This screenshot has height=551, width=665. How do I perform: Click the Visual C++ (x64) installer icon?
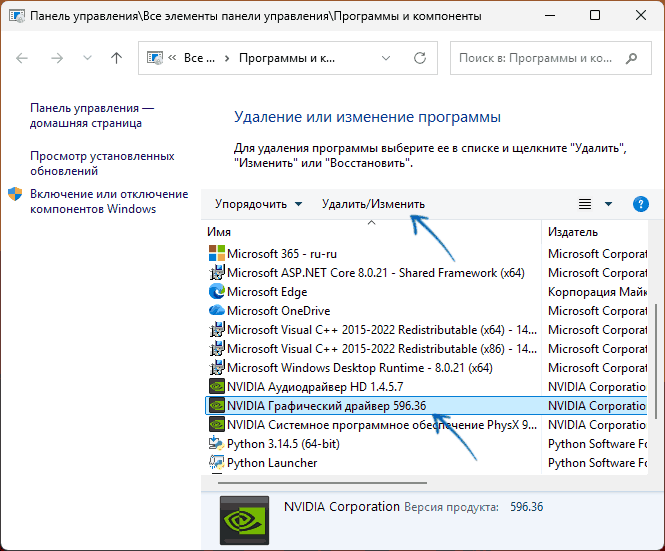(x=217, y=330)
